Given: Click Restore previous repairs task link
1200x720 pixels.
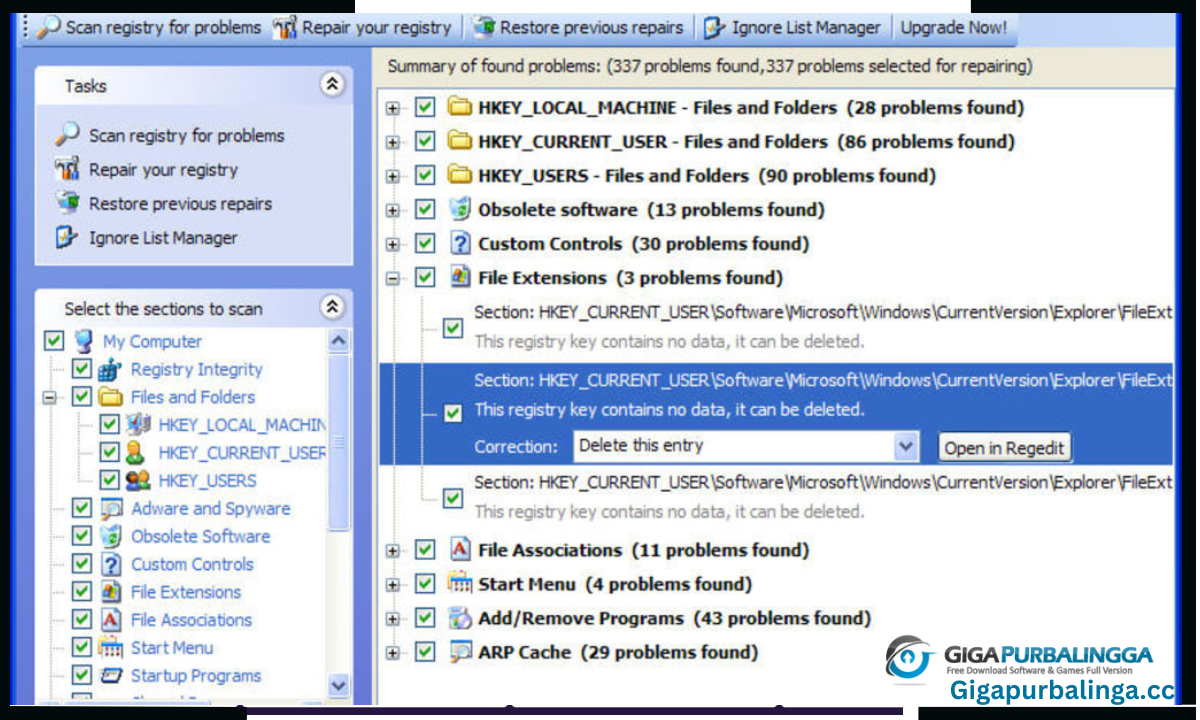Looking at the screenshot, I should tap(181, 203).
